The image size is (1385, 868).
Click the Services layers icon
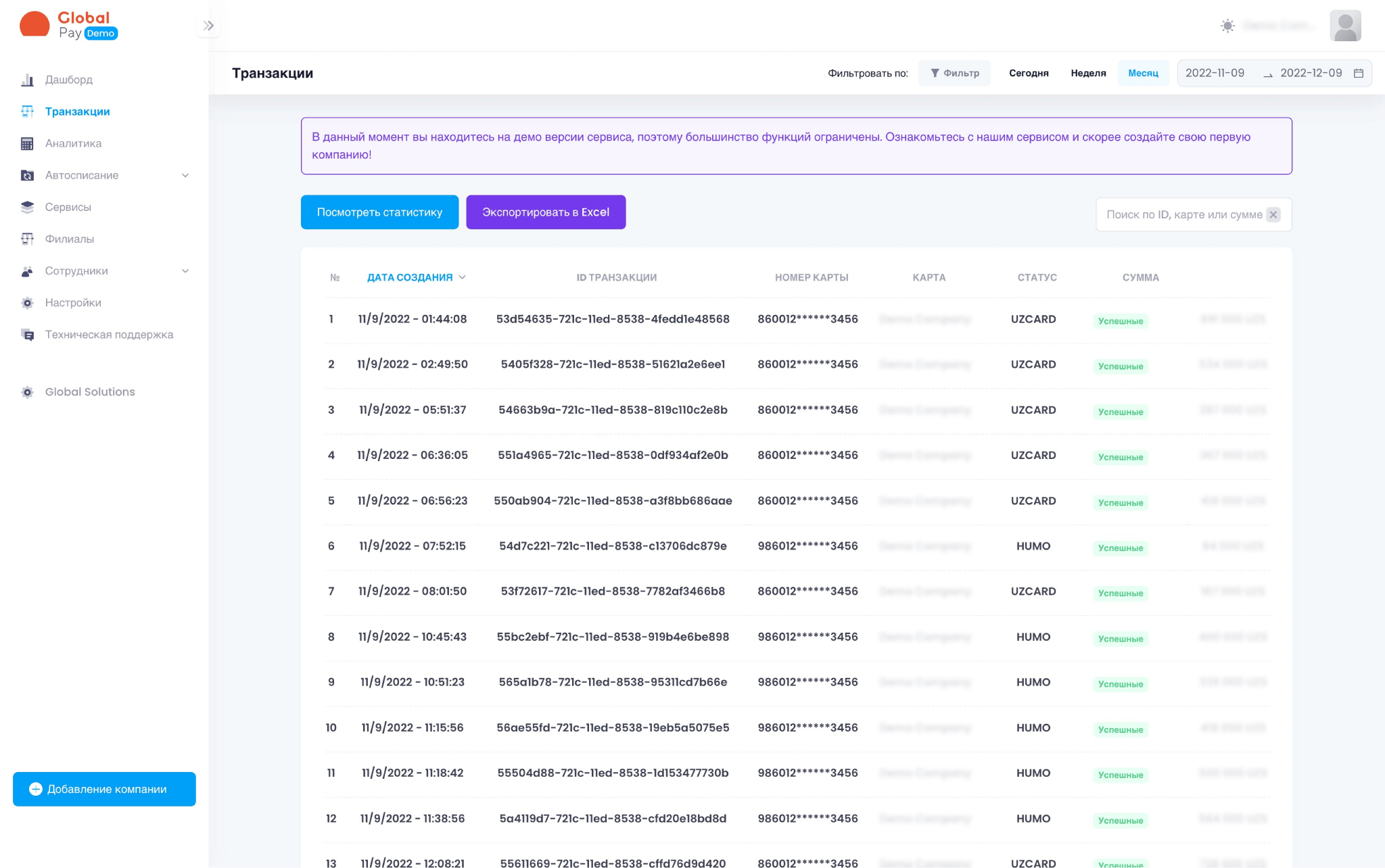coord(27,207)
